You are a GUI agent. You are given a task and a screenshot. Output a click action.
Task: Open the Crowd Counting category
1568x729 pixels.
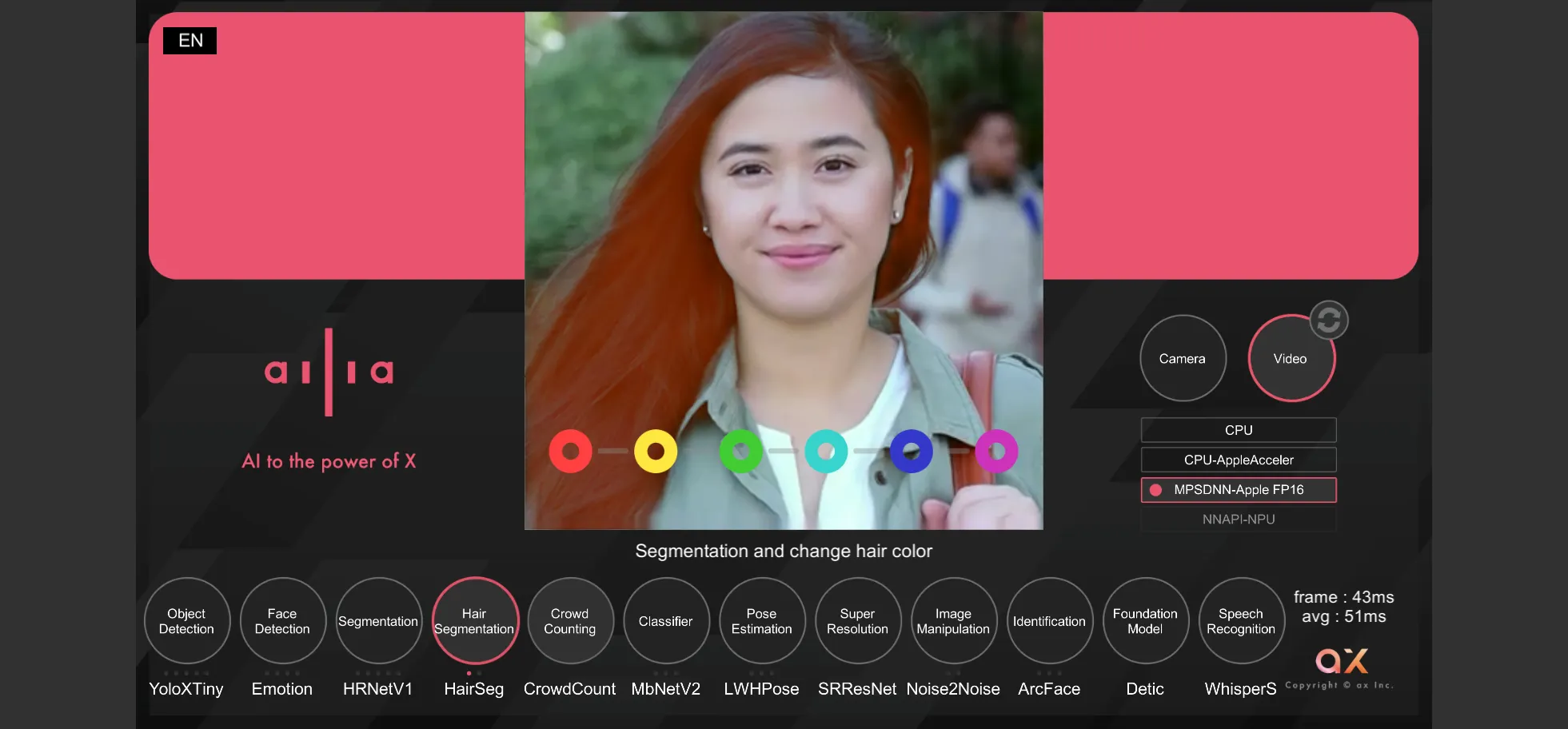pyautogui.click(x=570, y=621)
